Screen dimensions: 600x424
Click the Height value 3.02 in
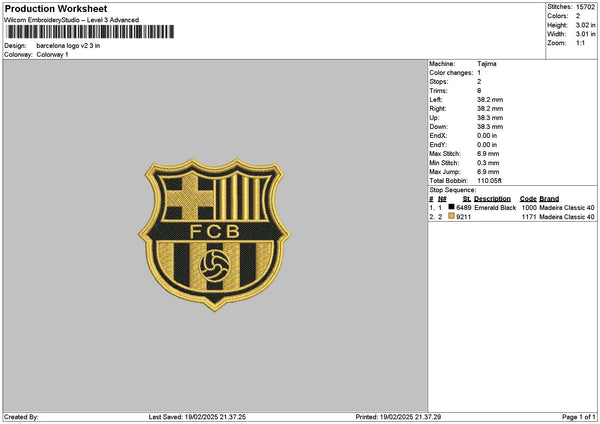point(585,25)
